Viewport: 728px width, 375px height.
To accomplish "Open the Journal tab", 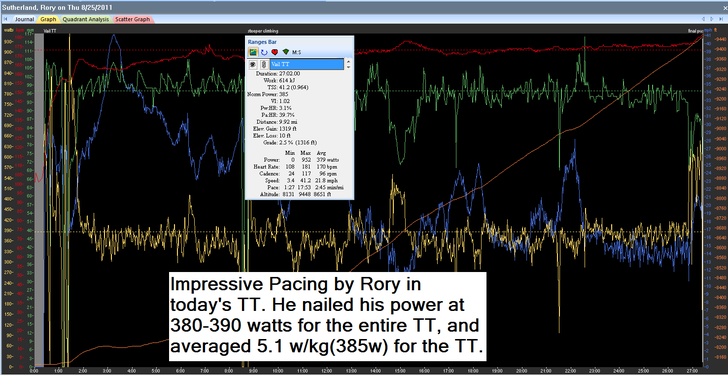I will [24, 19].
